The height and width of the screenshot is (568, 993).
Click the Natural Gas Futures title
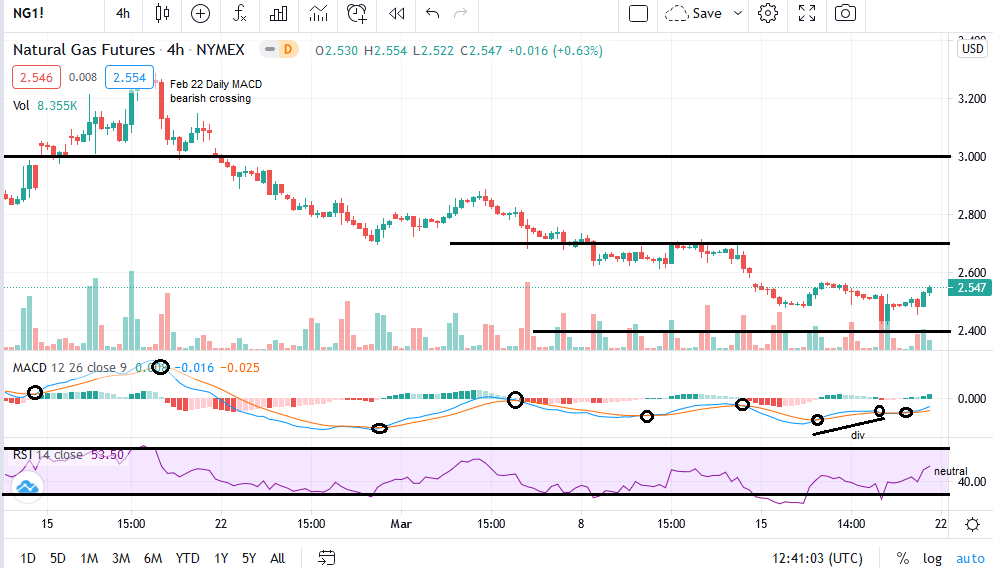(84, 49)
